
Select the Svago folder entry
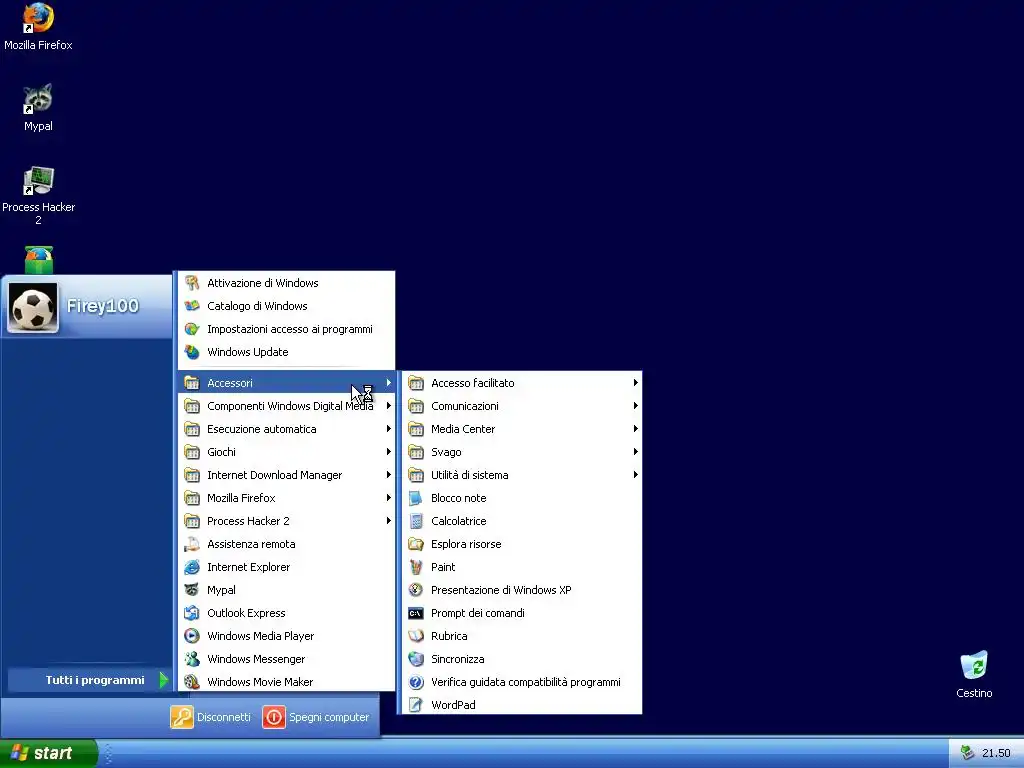[522, 451]
